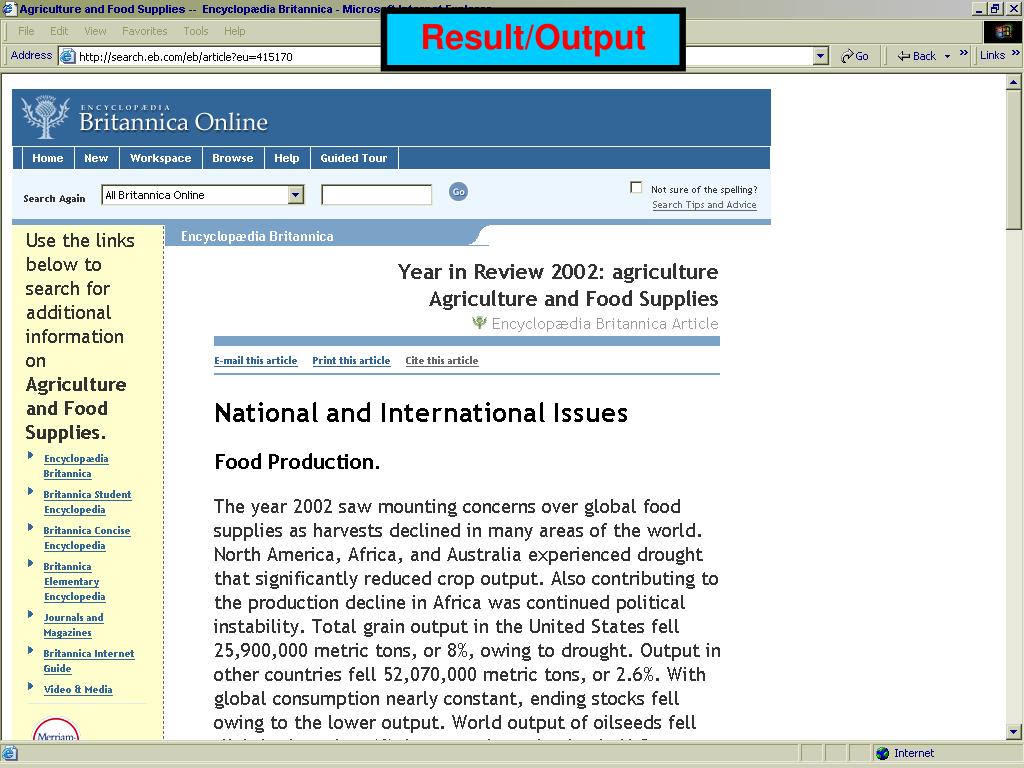Open the Britannica Student Encyclopedia link
The image size is (1024, 768).
click(x=88, y=502)
